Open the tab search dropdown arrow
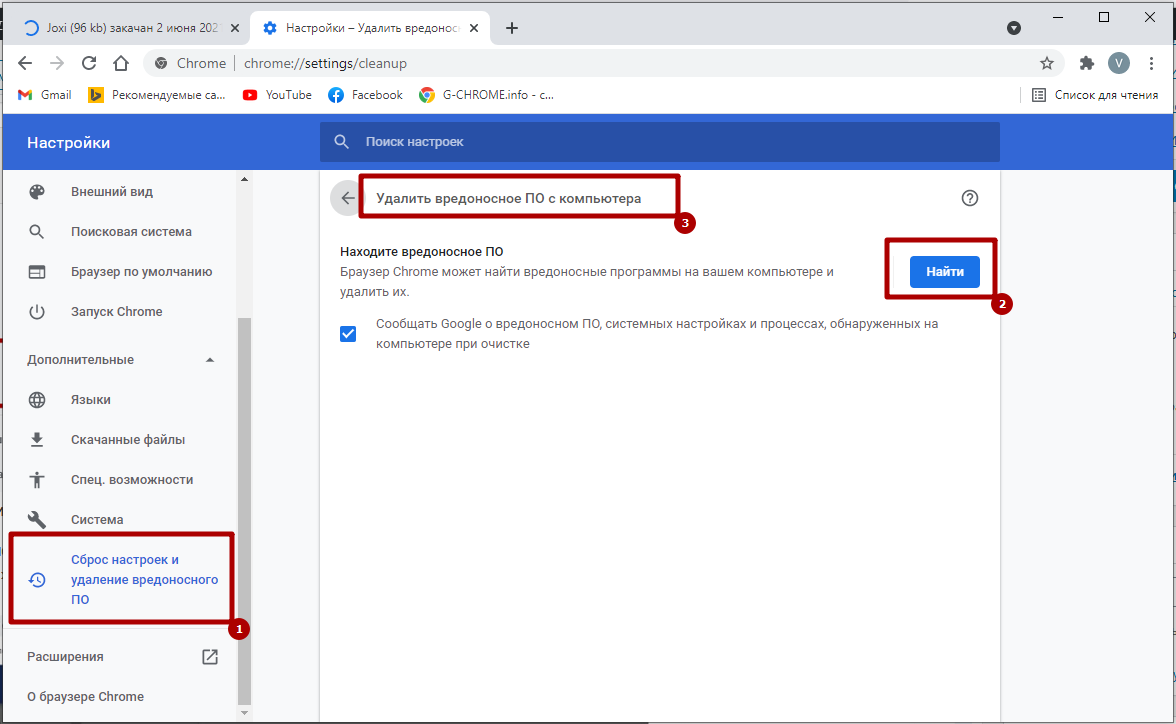 click(x=1014, y=28)
